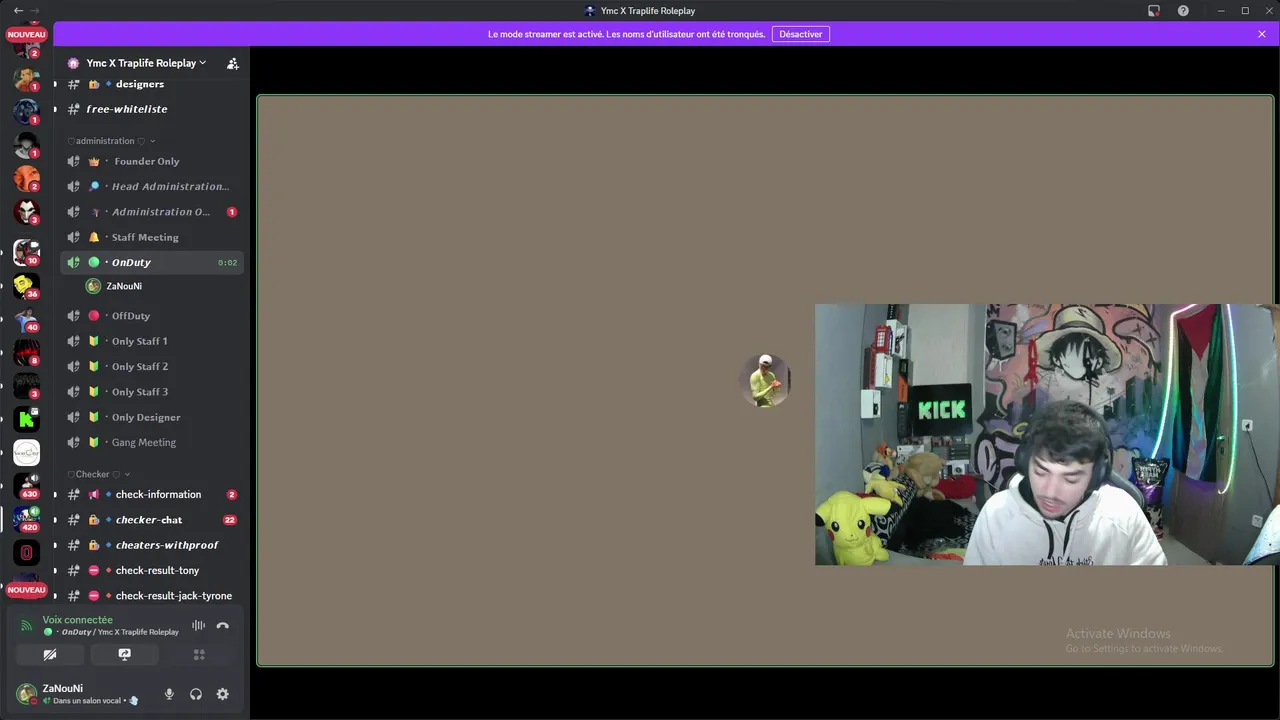The width and height of the screenshot is (1280, 720).
Task: Open the inbox icon in the title bar
Action: click(1154, 11)
